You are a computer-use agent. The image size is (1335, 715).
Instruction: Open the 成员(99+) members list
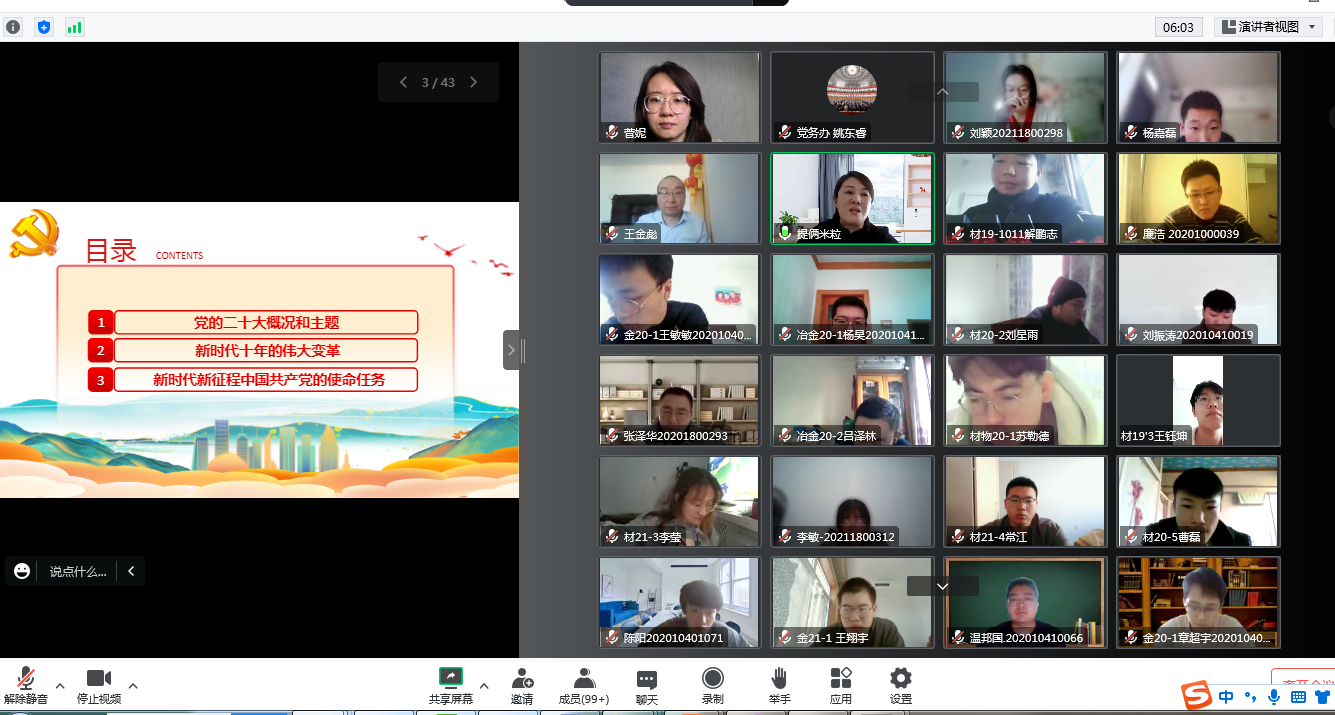[584, 685]
